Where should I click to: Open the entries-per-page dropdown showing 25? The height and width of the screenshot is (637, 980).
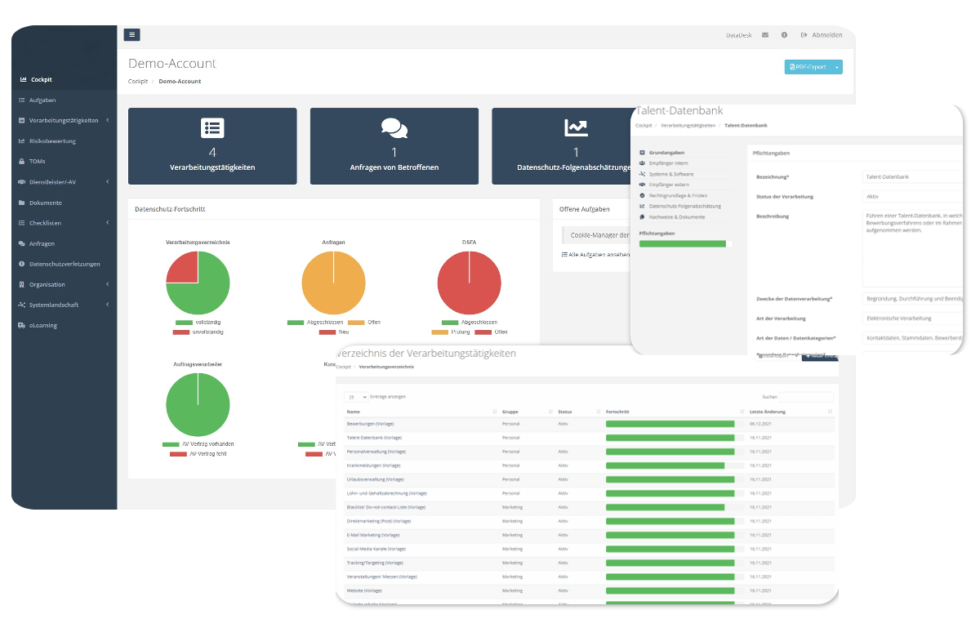pos(358,396)
